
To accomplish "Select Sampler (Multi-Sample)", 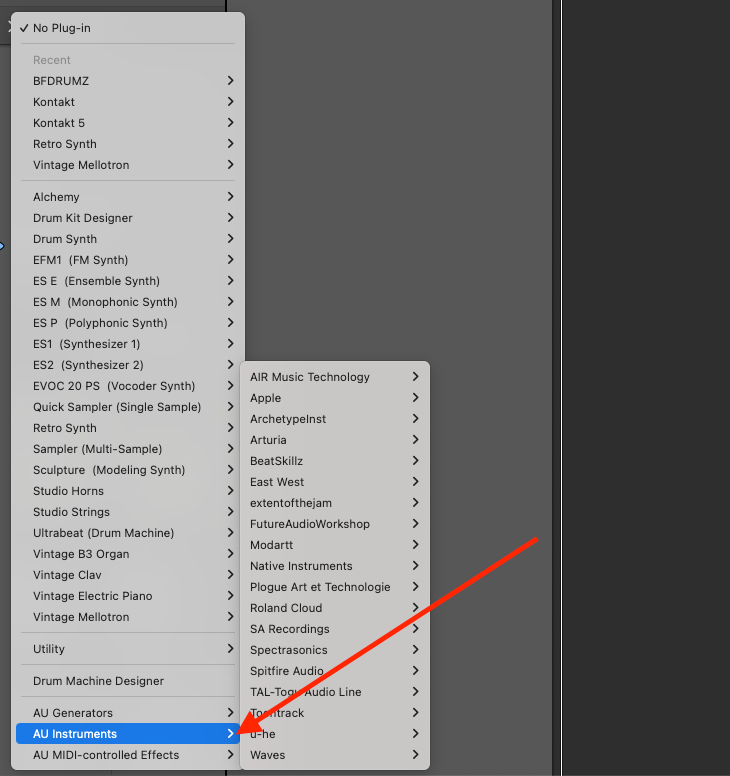I will point(128,449).
